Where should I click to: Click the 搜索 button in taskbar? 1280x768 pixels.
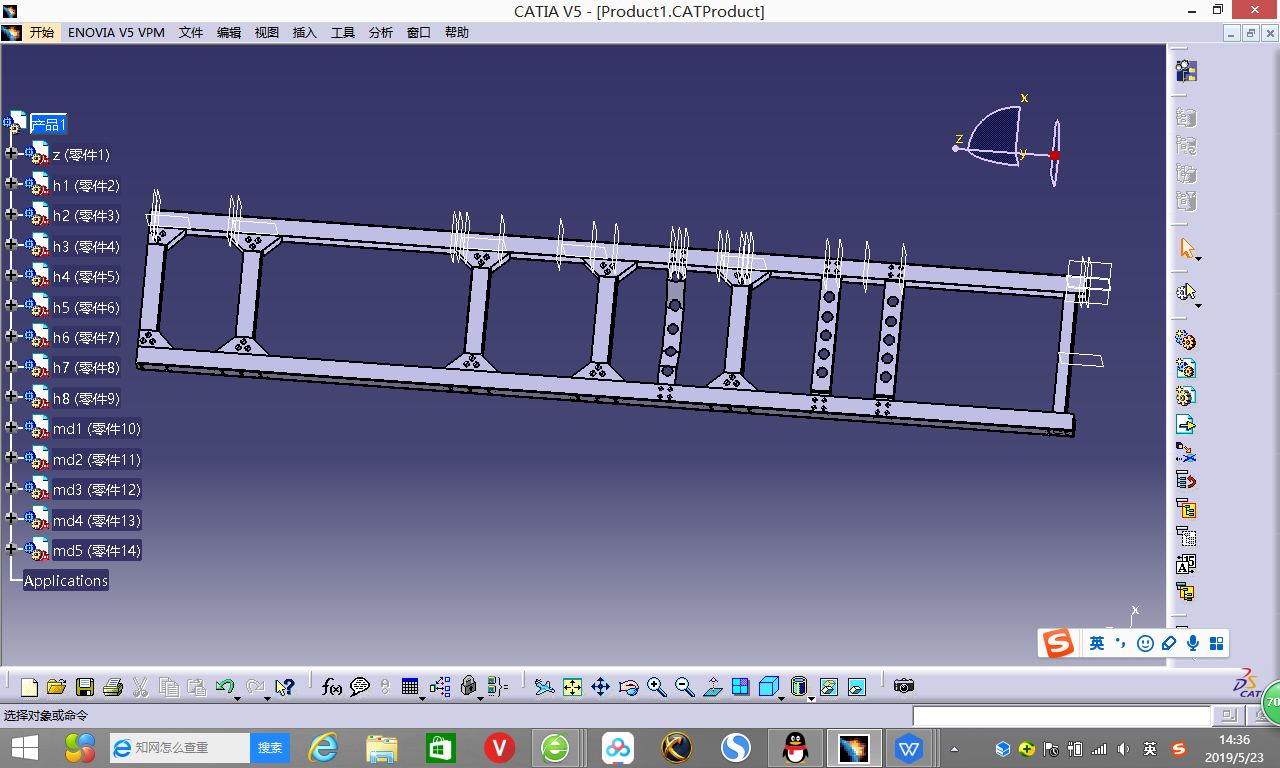[x=270, y=747]
